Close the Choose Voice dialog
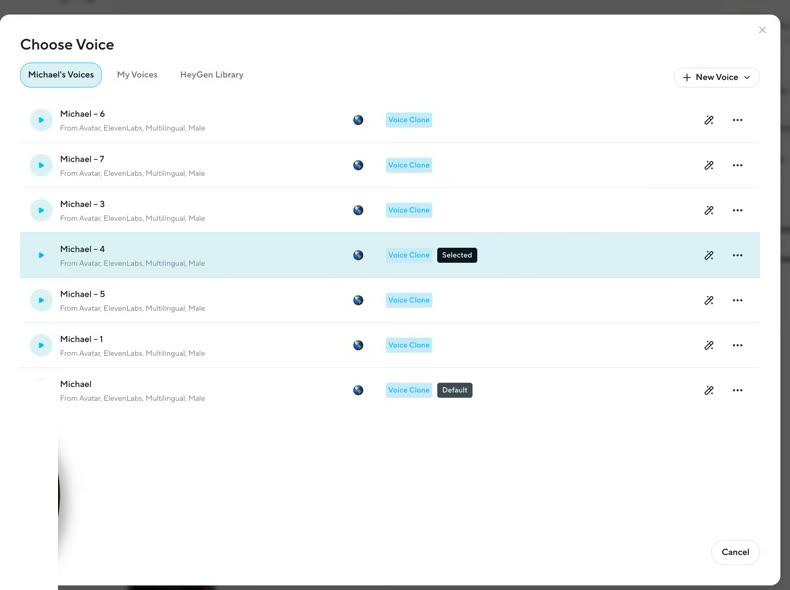Screen dimensions: 790x590 tap(762, 30)
